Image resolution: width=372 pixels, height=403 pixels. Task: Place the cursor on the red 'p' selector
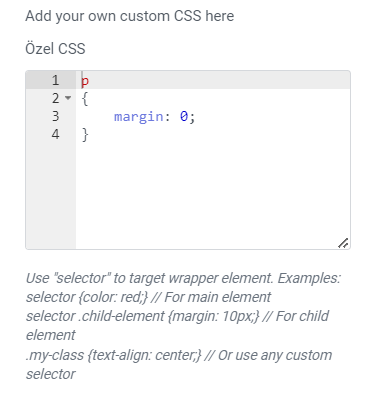85,81
